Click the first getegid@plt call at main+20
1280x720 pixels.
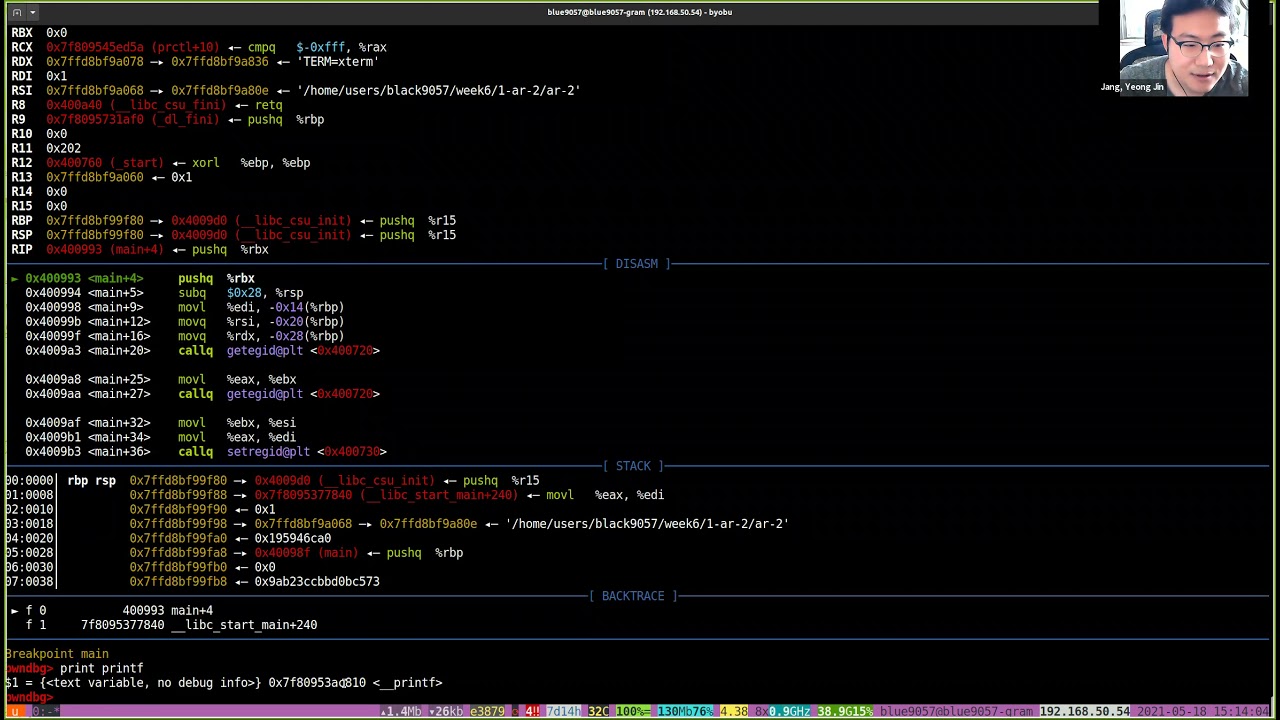(x=203, y=350)
